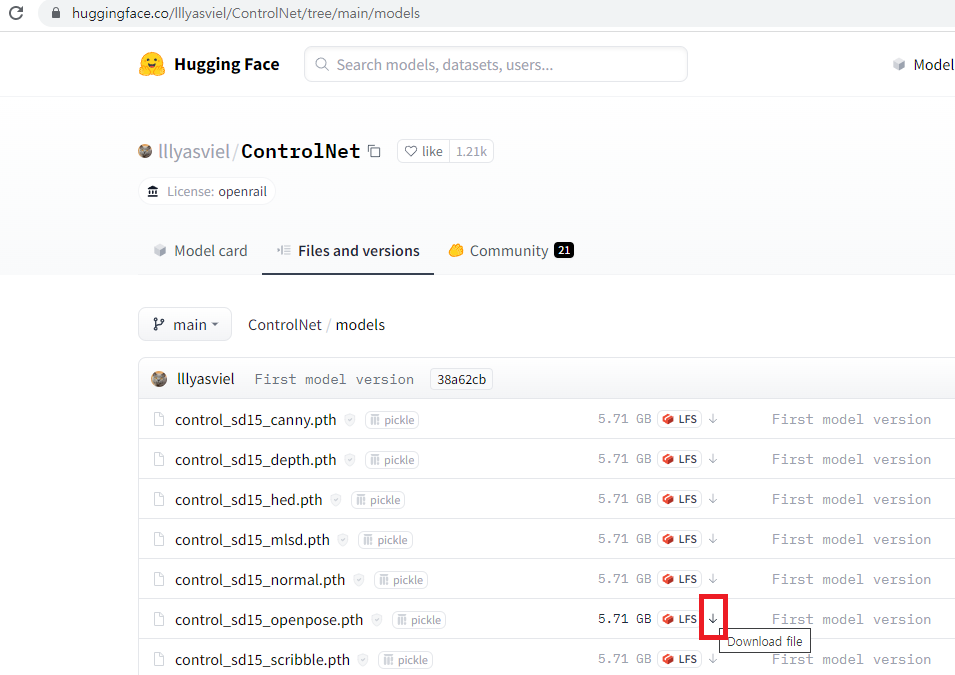This screenshot has width=955, height=675.
Task: Download control_sd15_canny.pth via arrow icon
Action: tap(713, 419)
